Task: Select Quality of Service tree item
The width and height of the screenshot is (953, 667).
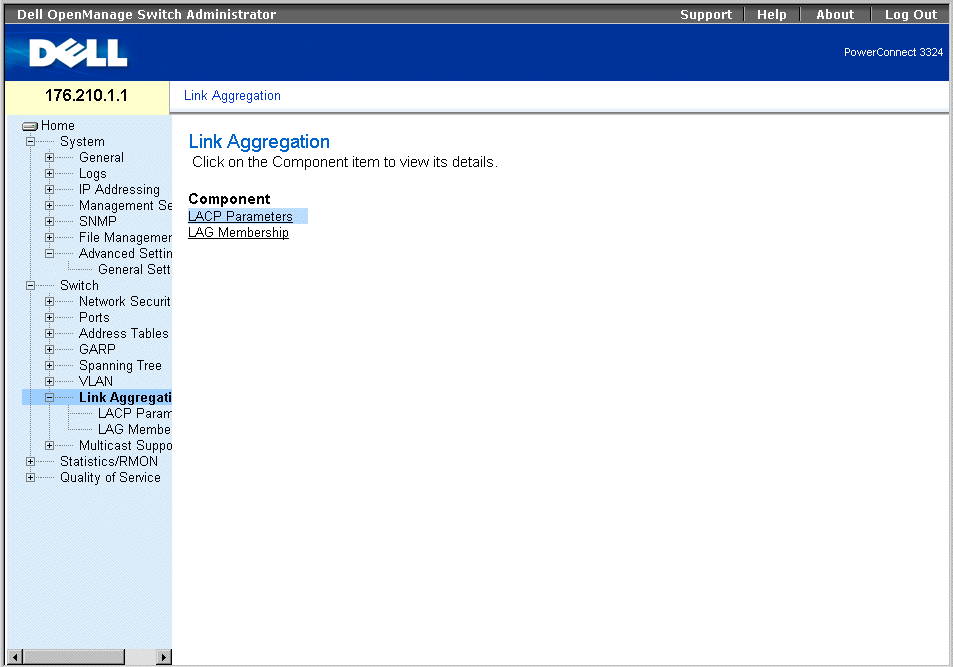Action: [x=110, y=478]
